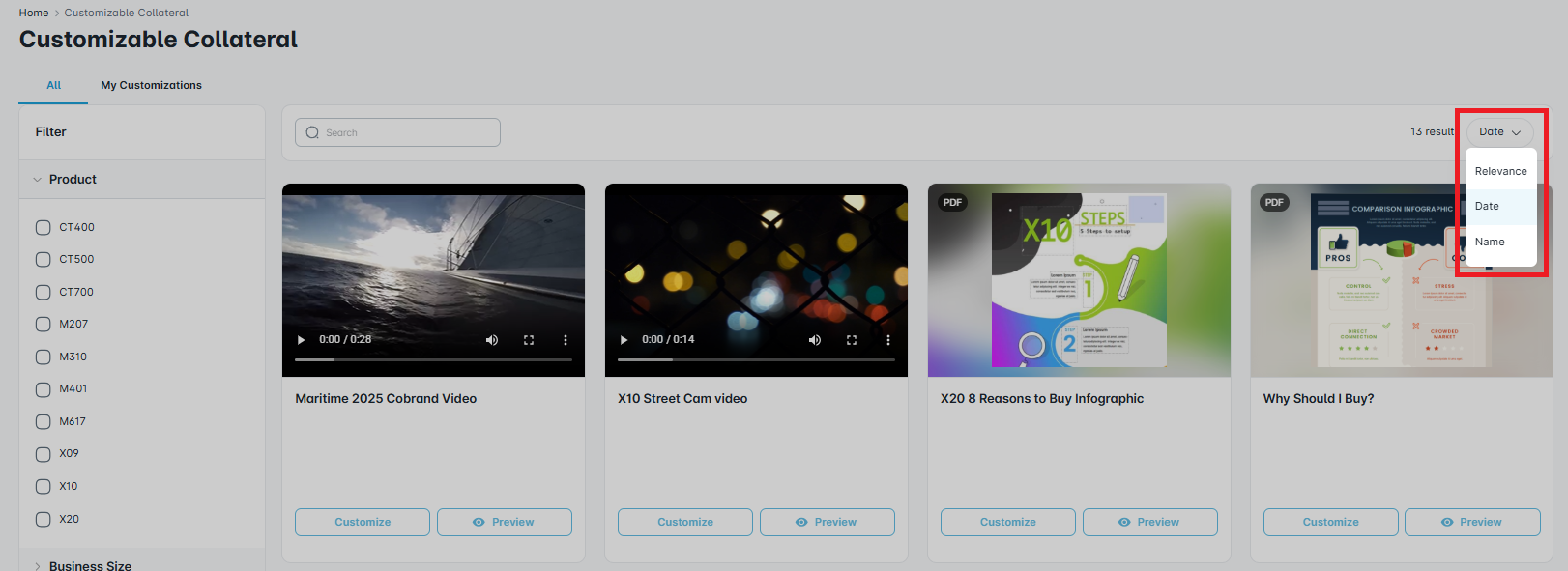Screen dimensions: 1568x571
Task: Play the Maritime 2025 Cobrand video
Action: 302,340
